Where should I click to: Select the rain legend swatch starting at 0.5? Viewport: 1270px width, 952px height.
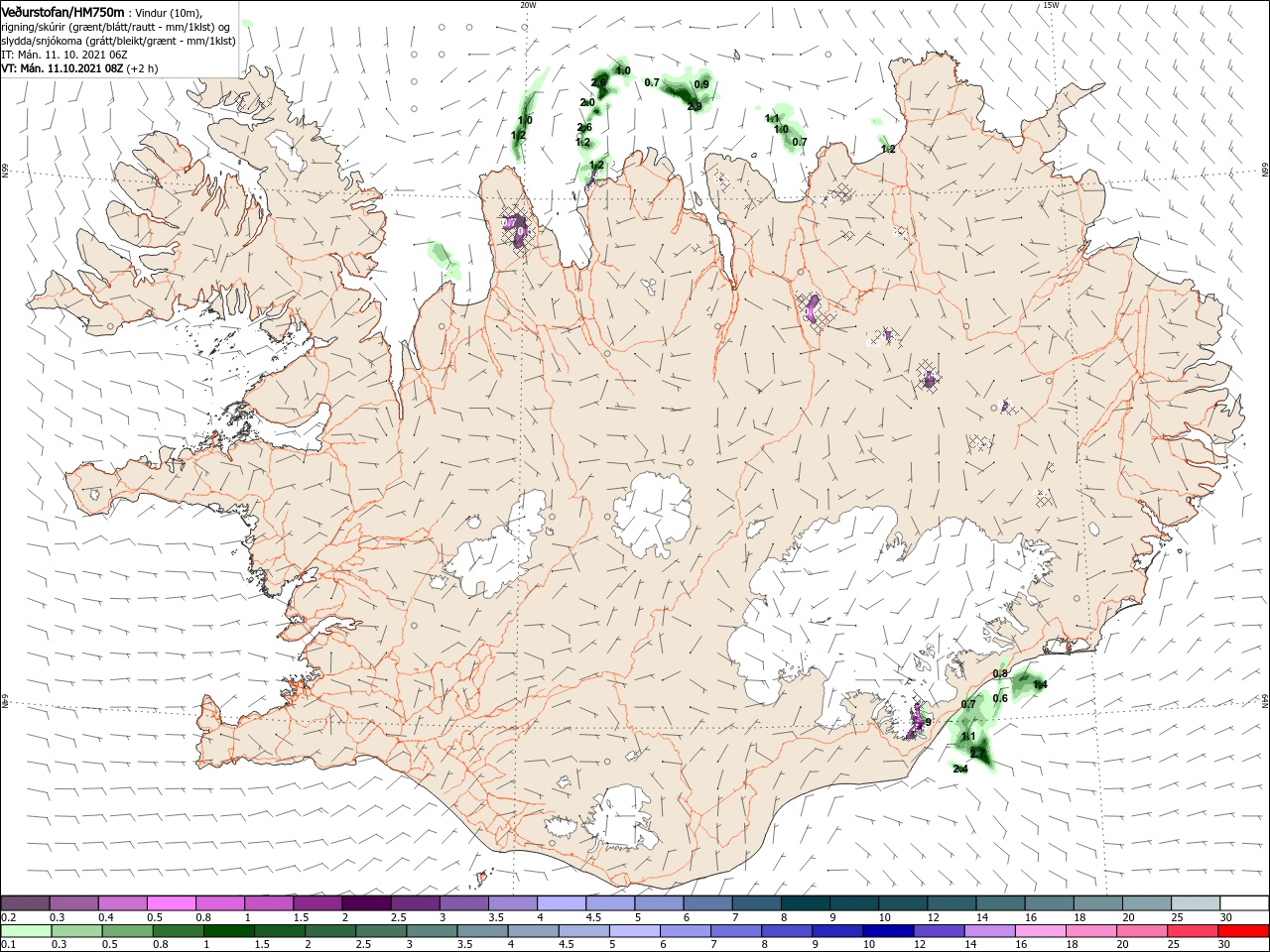pos(128,931)
